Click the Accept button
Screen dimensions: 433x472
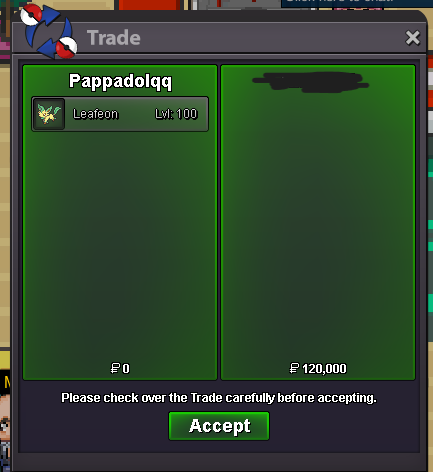click(219, 426)
